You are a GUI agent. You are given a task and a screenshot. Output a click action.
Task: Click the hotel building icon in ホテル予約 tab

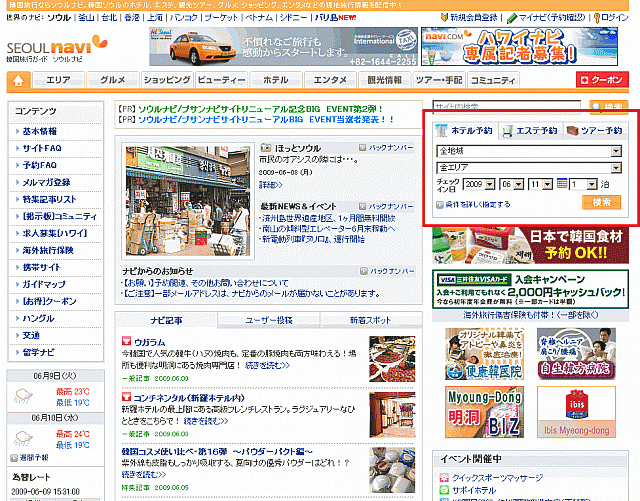(x=441, y=130)
